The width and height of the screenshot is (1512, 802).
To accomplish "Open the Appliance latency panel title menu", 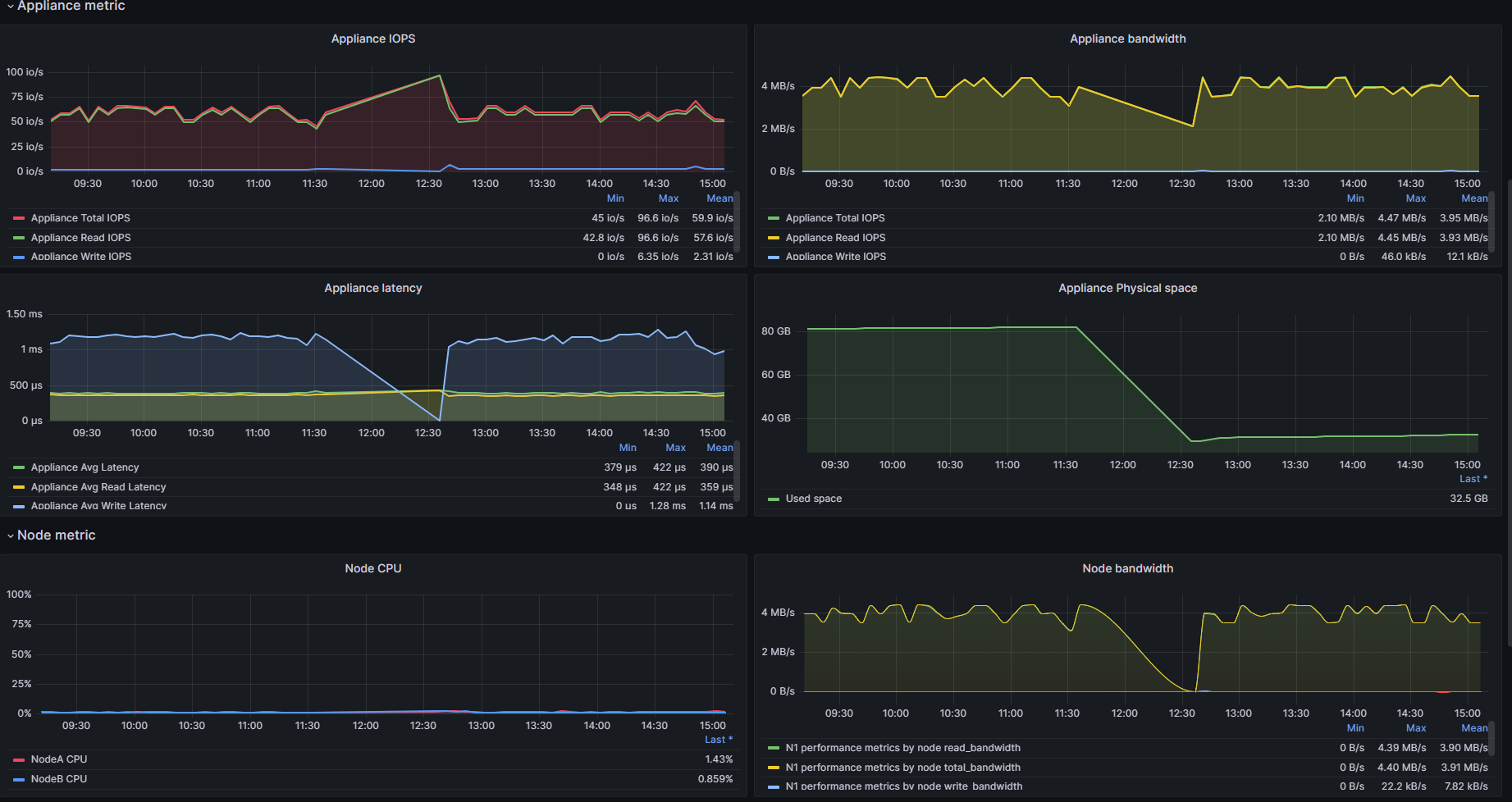I will coord(373,288).
